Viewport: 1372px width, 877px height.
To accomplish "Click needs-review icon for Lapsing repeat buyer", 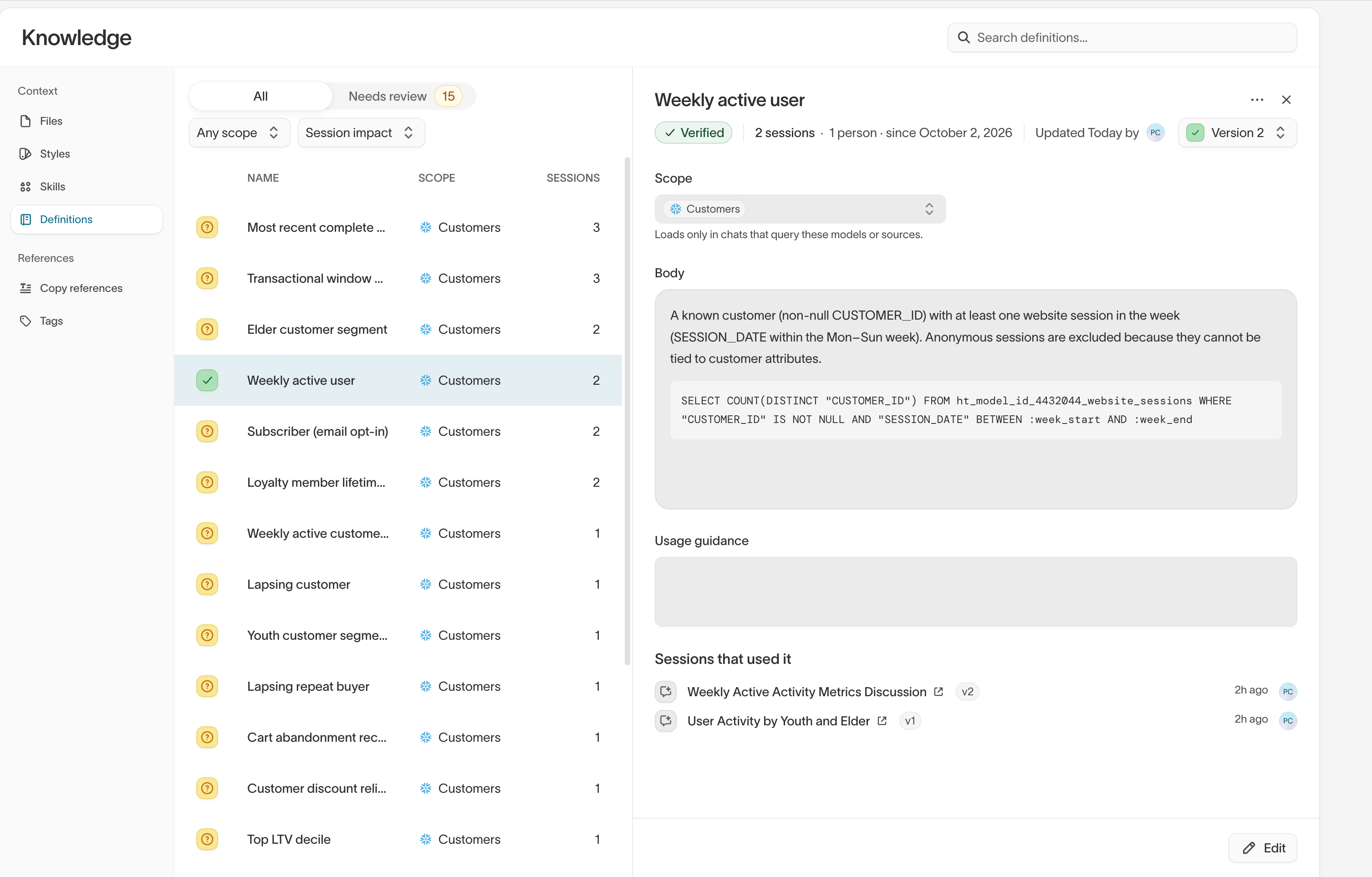I will coord(207,687).
